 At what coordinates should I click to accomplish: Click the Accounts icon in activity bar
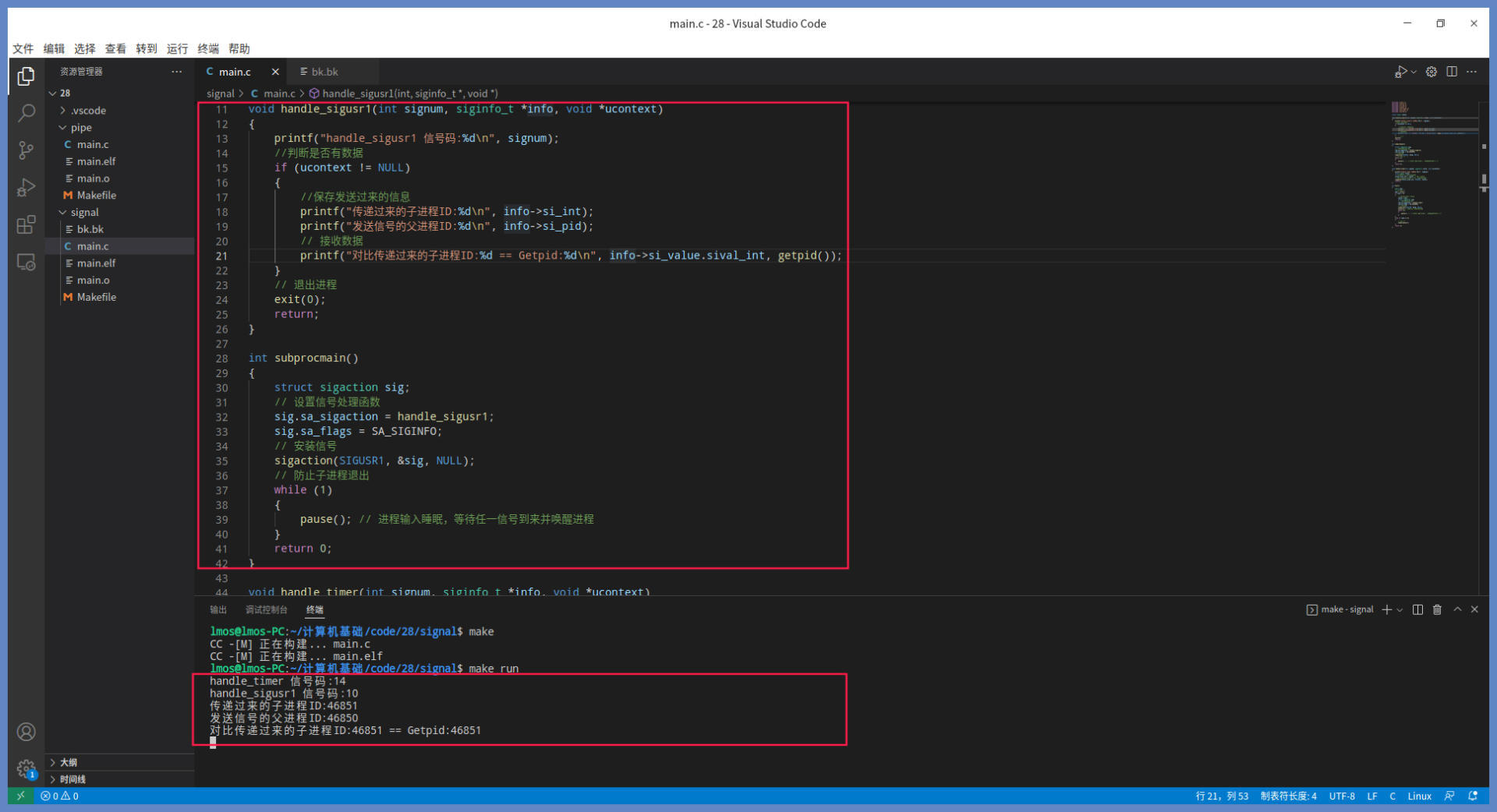26,732
